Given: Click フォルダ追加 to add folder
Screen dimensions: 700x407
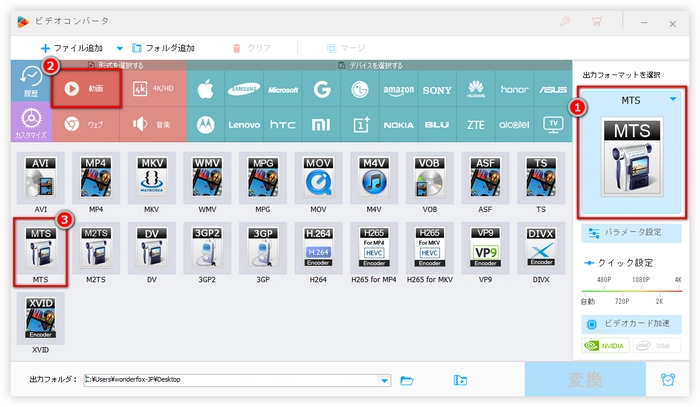Looking at the screenshot, I should [163, 48].
